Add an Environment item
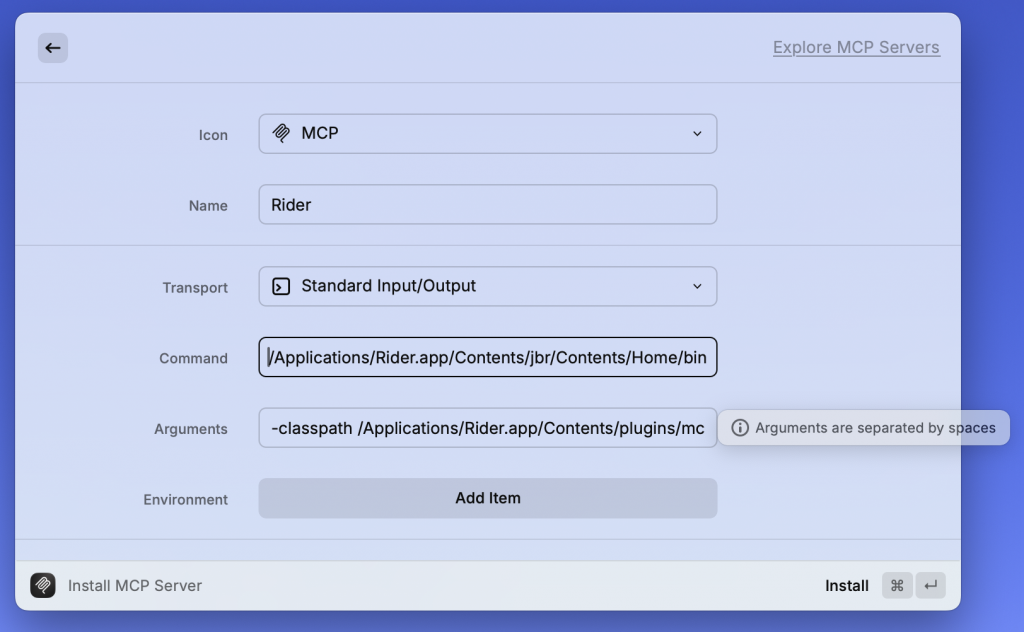 coord(488,498)
